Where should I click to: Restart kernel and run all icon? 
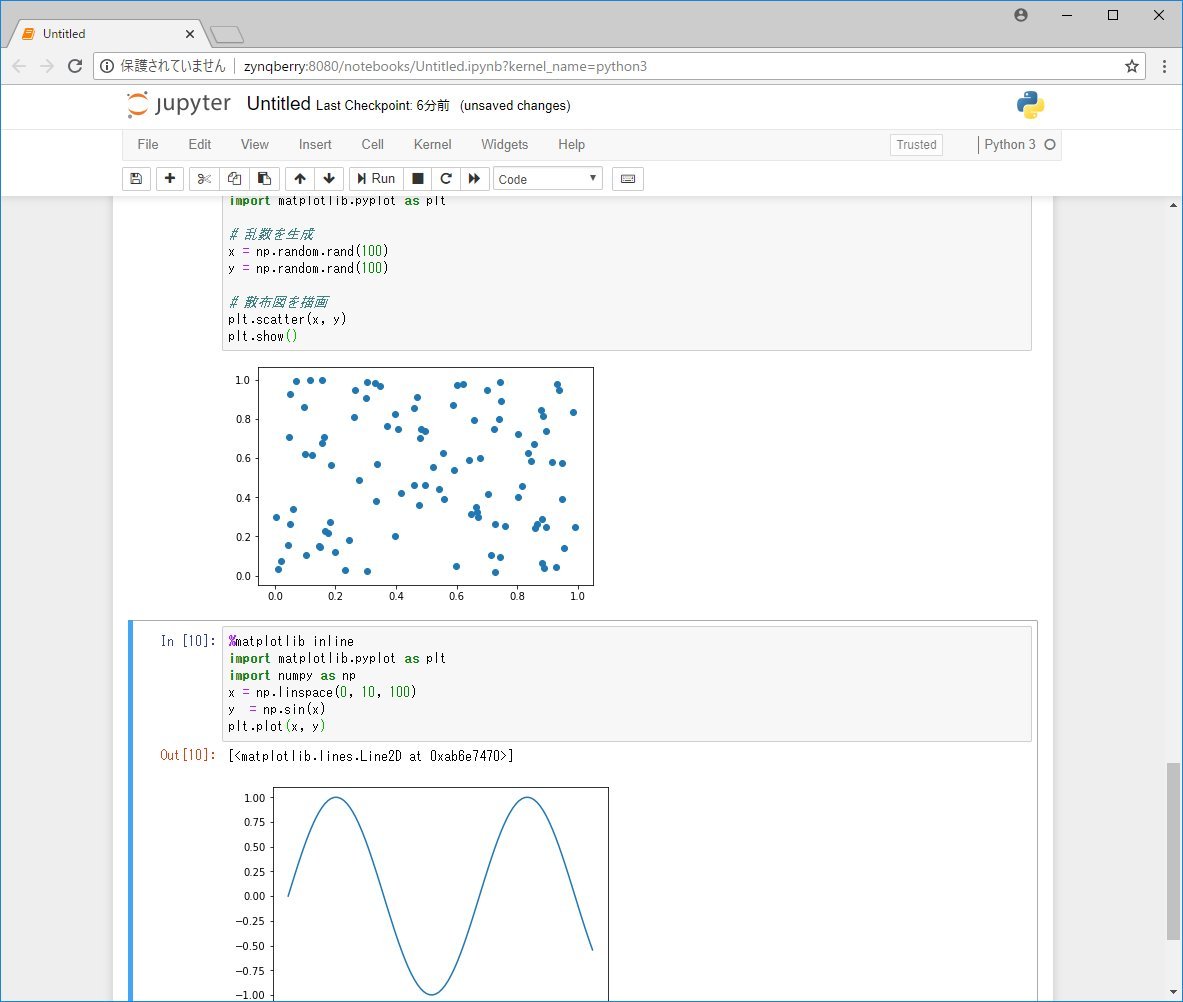click(x=474, y=179)
